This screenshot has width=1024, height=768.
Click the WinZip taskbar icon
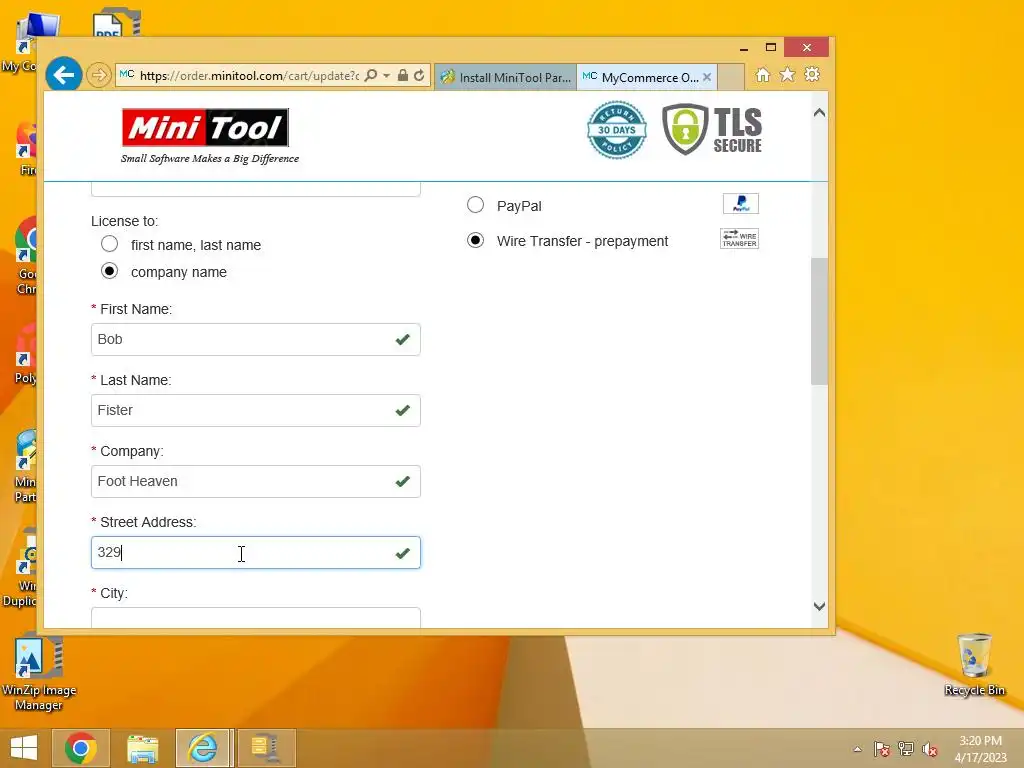266,748
